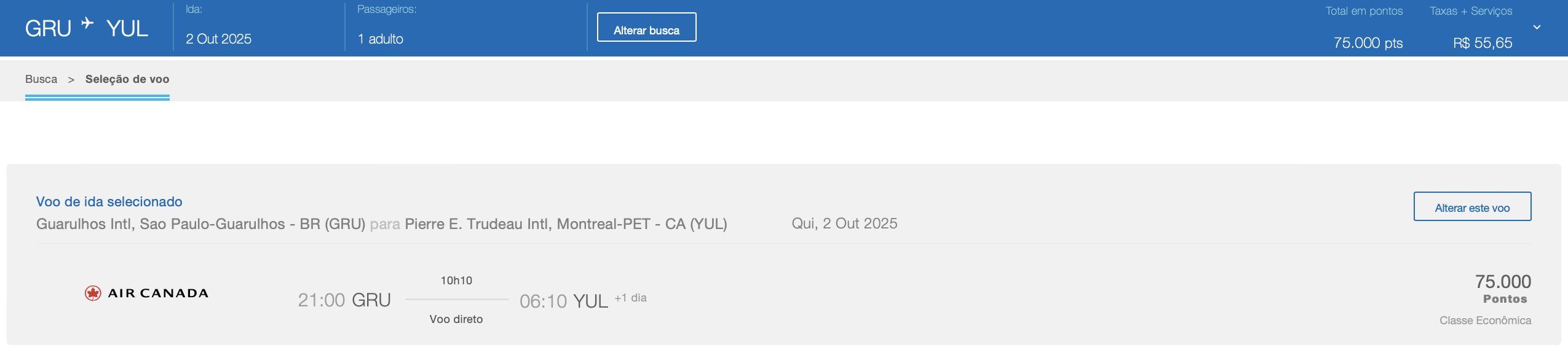Click the Ida date 2 Out 2025
This screenshot has width=1568, height=350.
218,39
